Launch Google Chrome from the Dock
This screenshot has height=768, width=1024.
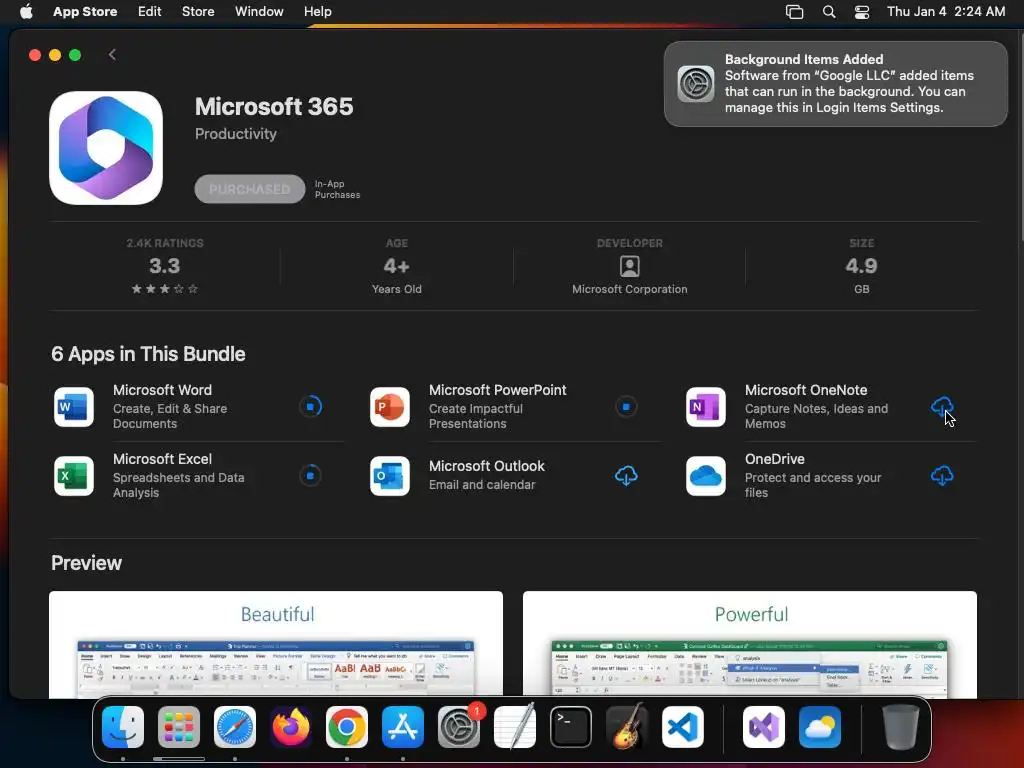pos(347,727)
